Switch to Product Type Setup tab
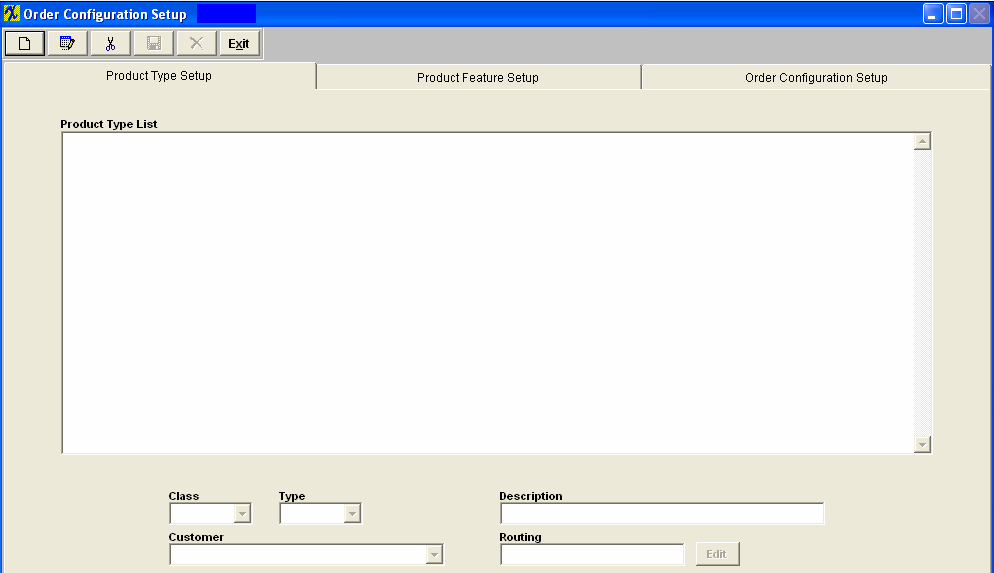 [159, 76]
